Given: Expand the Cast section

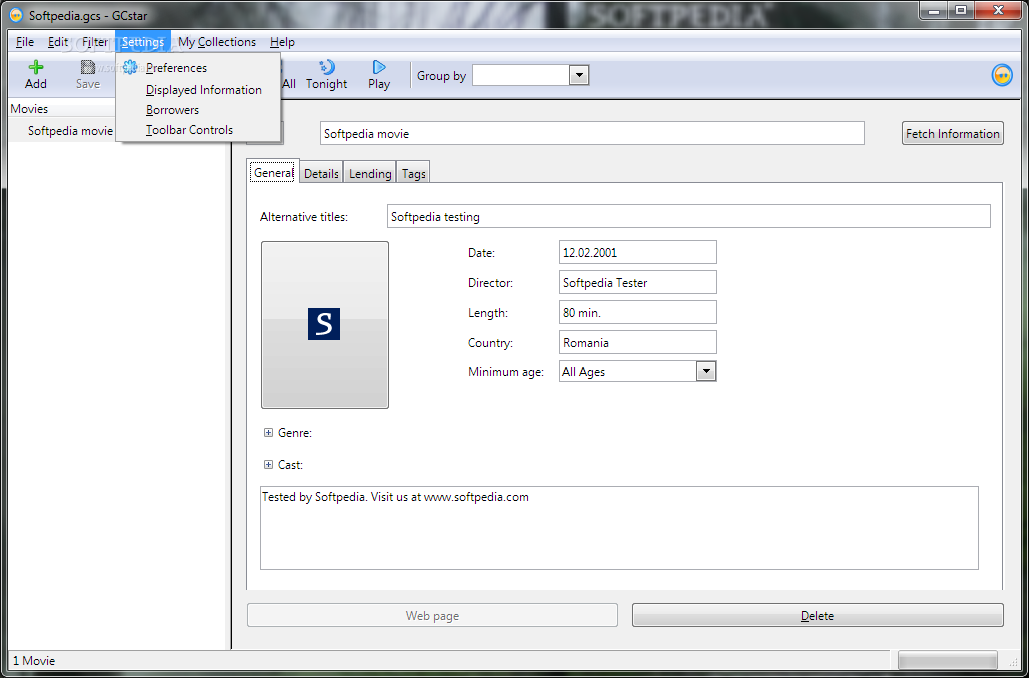Looking at the screenshot, I should (x=268, y=465).
